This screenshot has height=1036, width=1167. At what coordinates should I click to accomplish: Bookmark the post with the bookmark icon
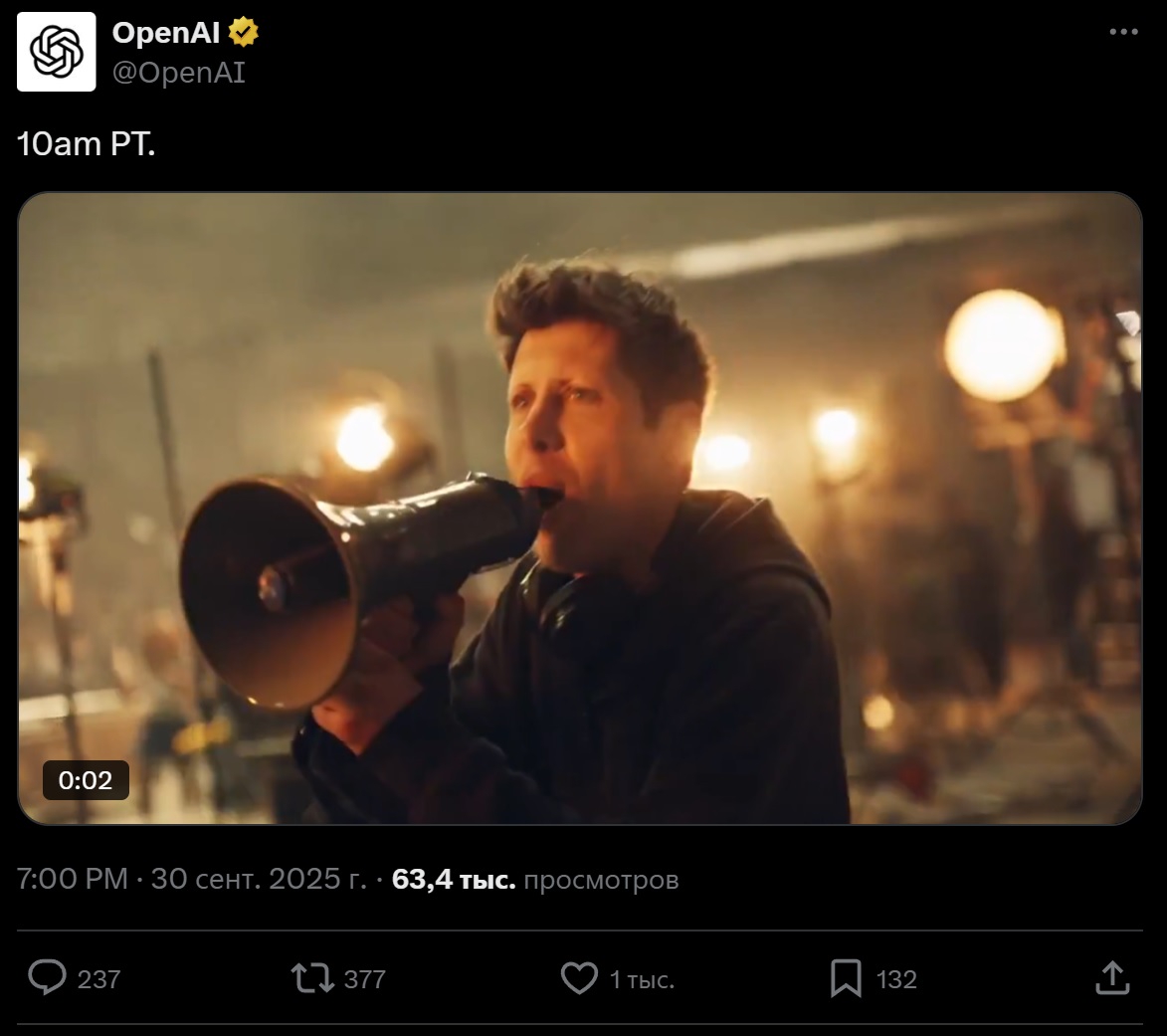pos(845,978)
